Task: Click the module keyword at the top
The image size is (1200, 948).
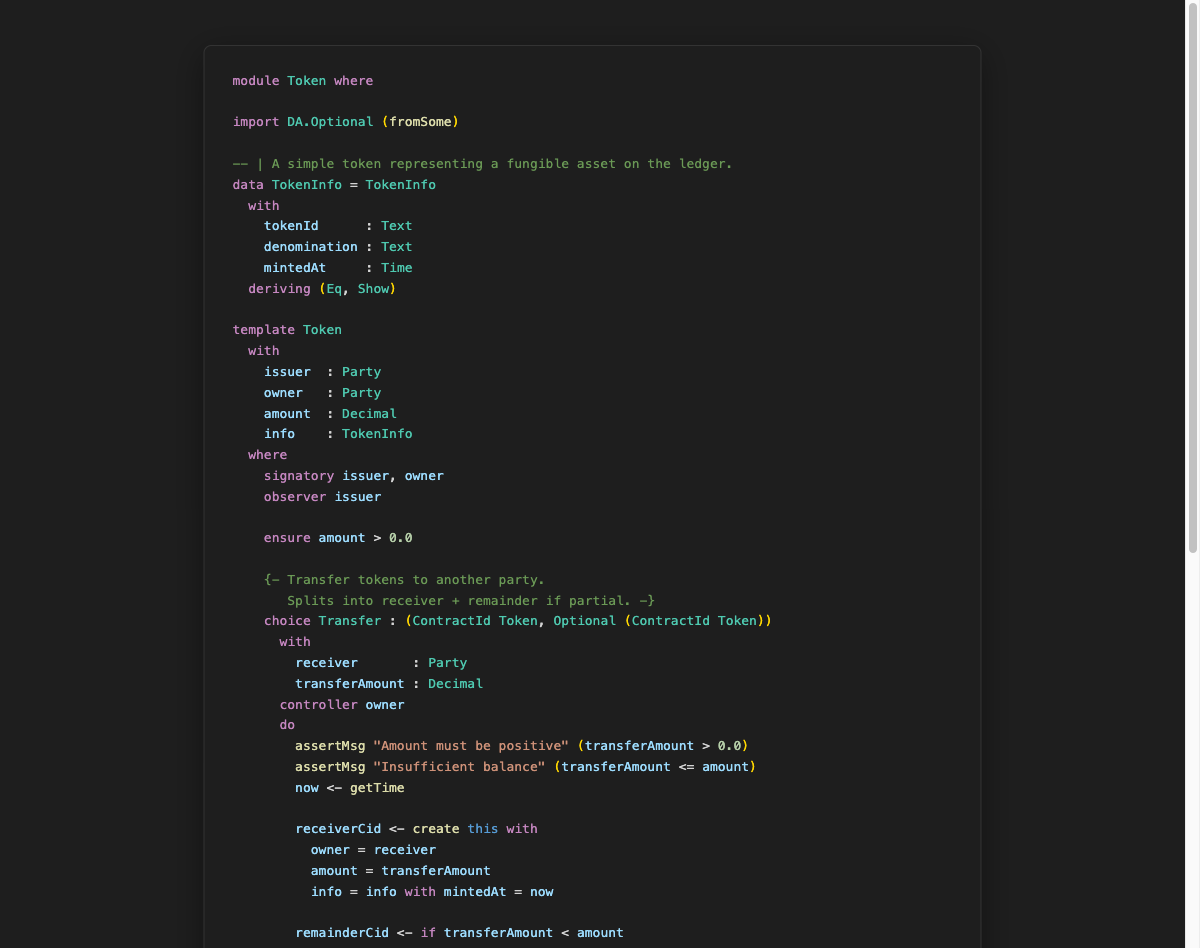Action: (x=255, y=80)
